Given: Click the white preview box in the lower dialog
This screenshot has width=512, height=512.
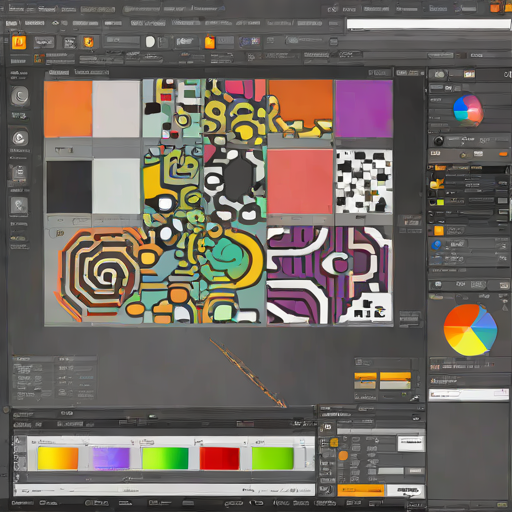Looking at the screenshot, I should click(411, 444).
